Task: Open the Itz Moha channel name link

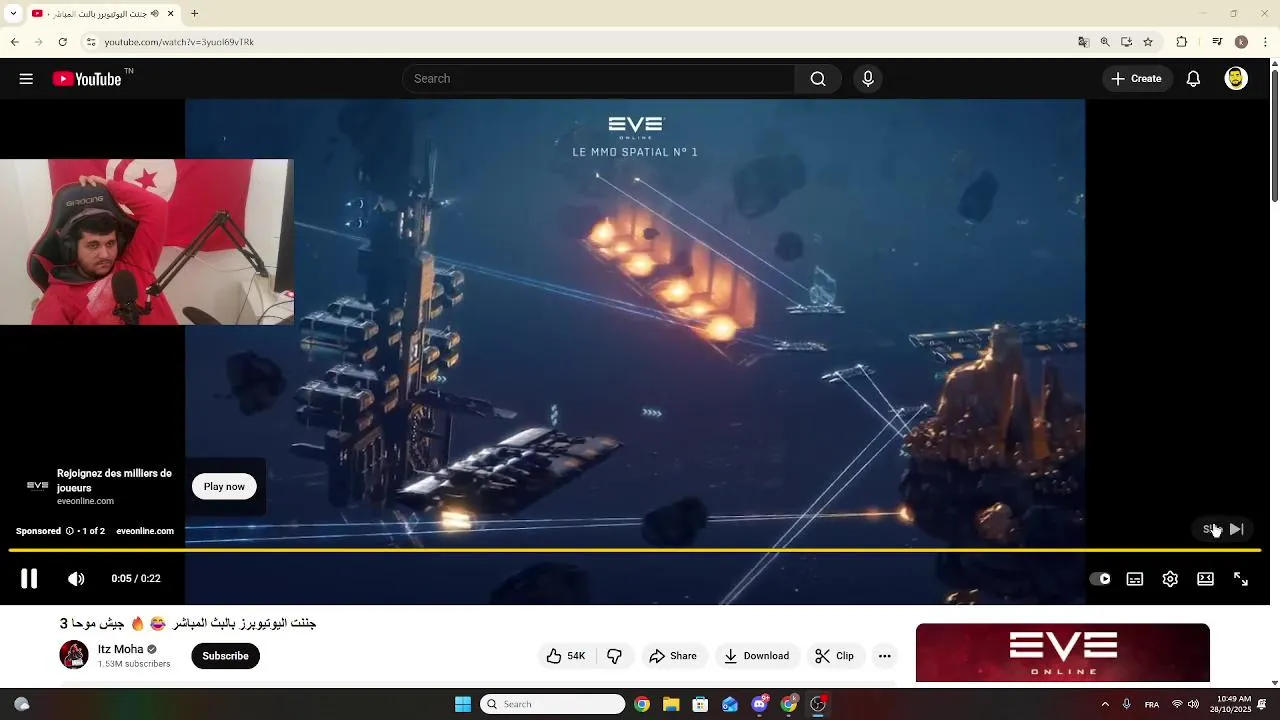Action: click(x=121, y=649)
